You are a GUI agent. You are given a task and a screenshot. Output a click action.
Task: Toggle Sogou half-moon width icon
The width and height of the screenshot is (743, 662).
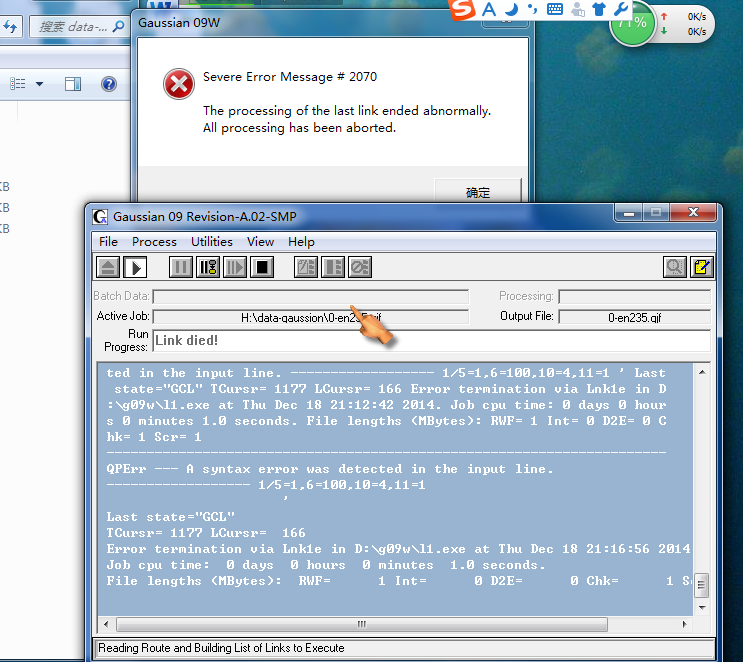511,9
